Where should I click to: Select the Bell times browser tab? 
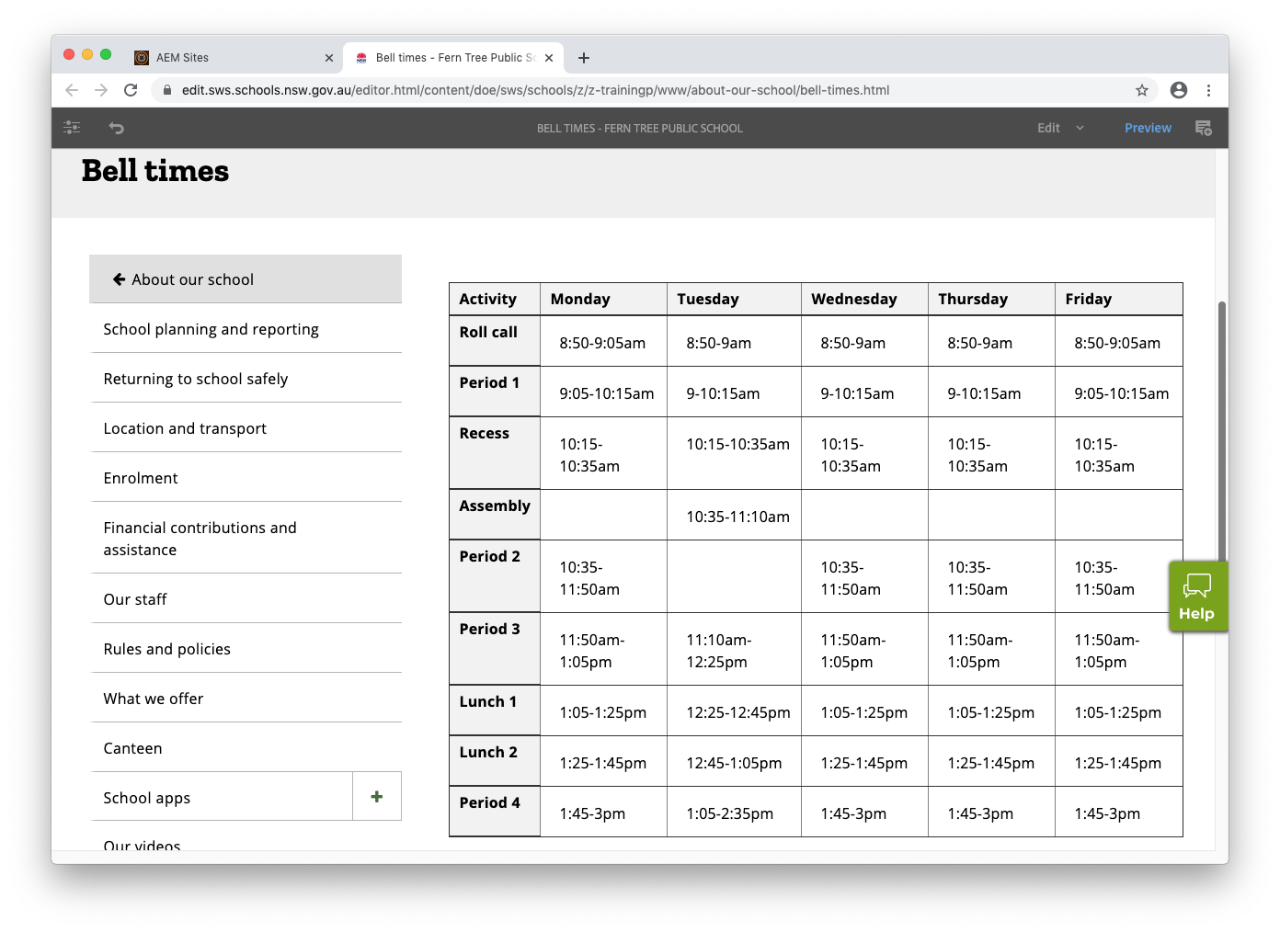(455, 58)
